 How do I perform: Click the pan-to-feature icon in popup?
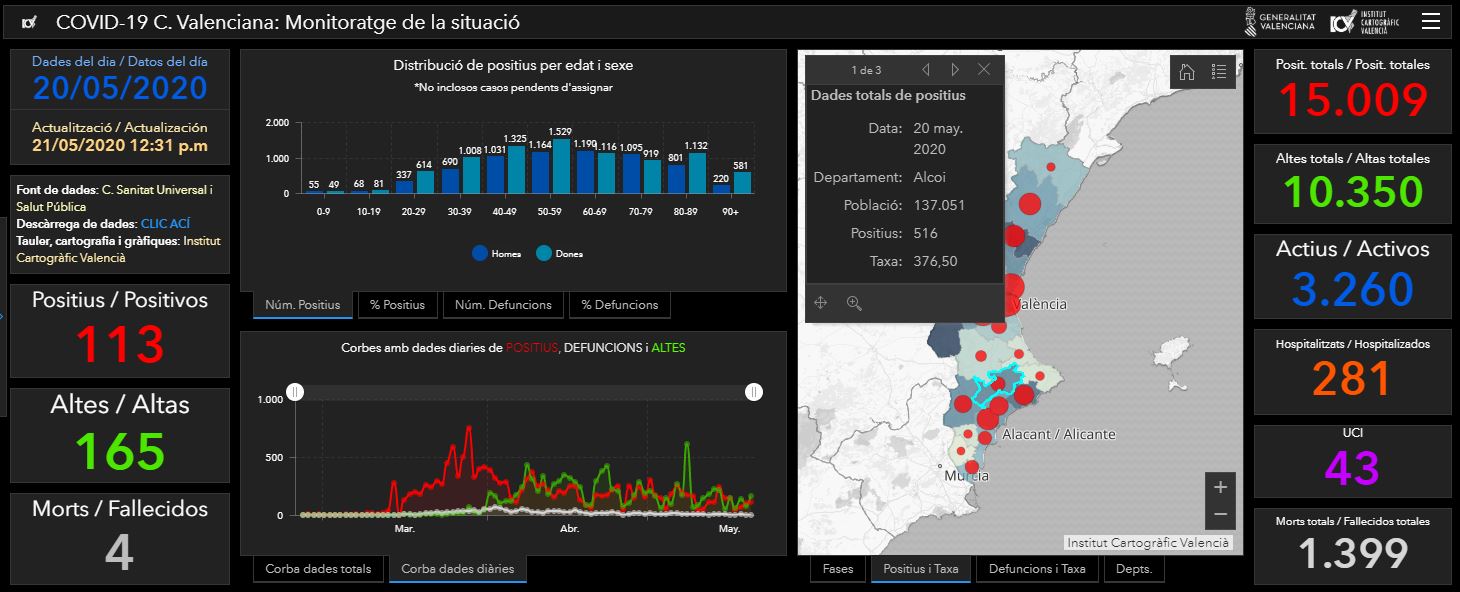click(x=821, y=303)
